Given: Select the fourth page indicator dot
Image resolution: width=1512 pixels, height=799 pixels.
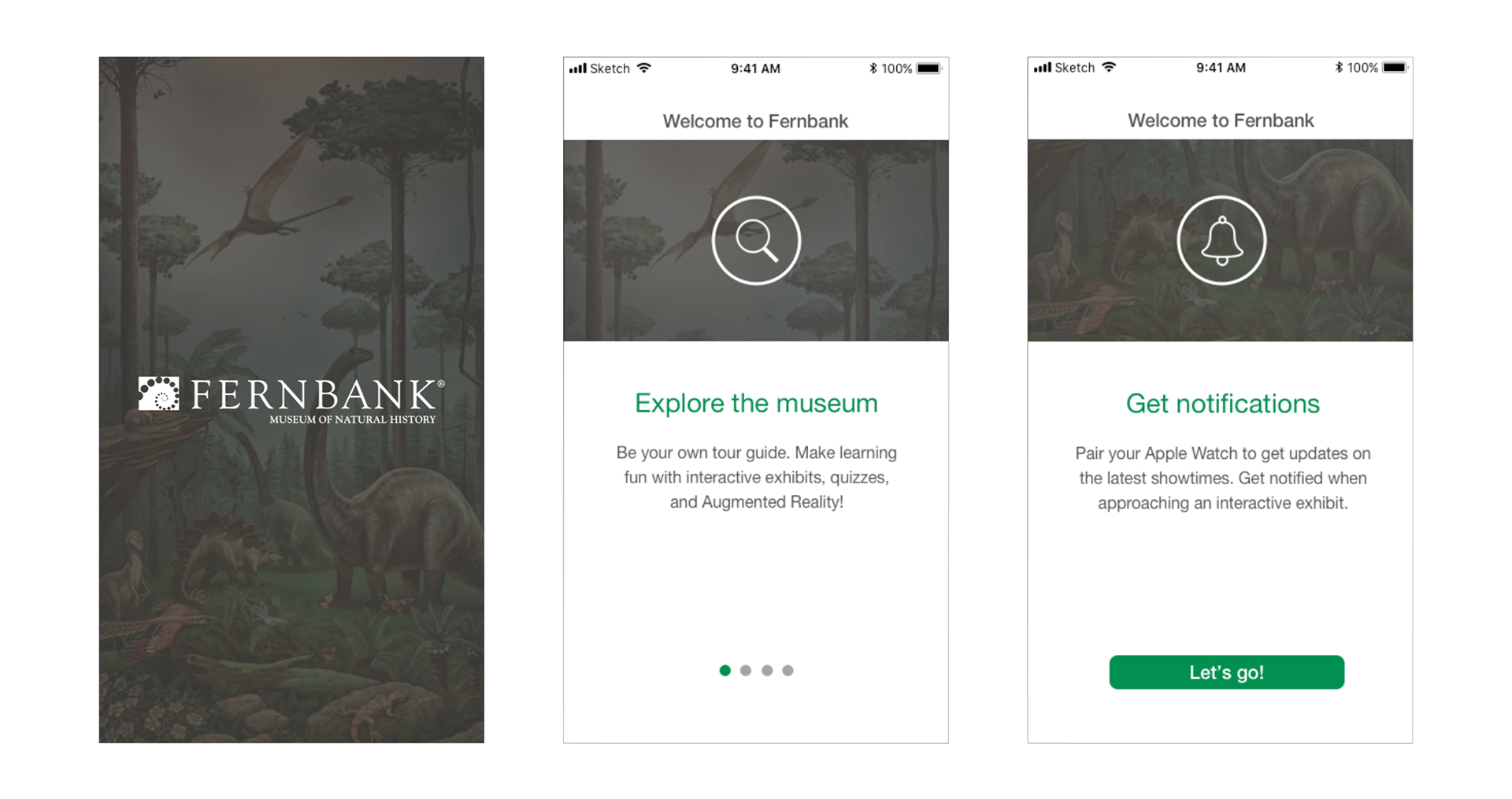Looking at the screenshot, I should tap(788, 671).
